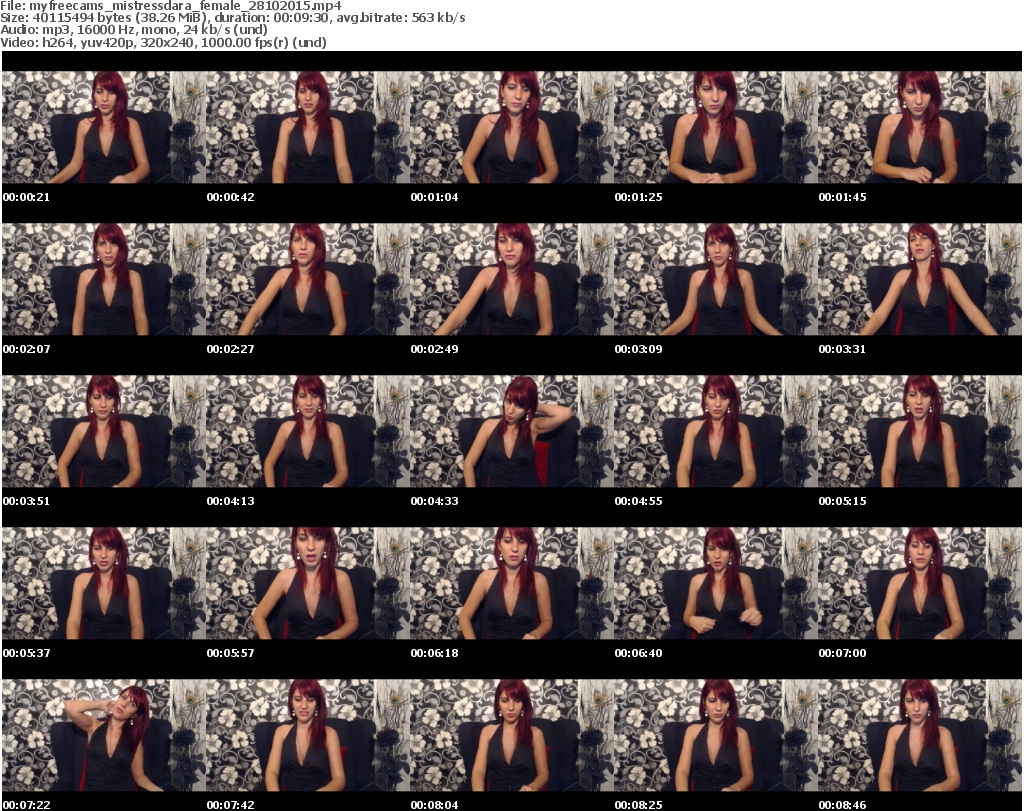Select the thumbnail frame at 00:03:51
The height and width of the screenshot is (811, 1024).
[104, 431]
